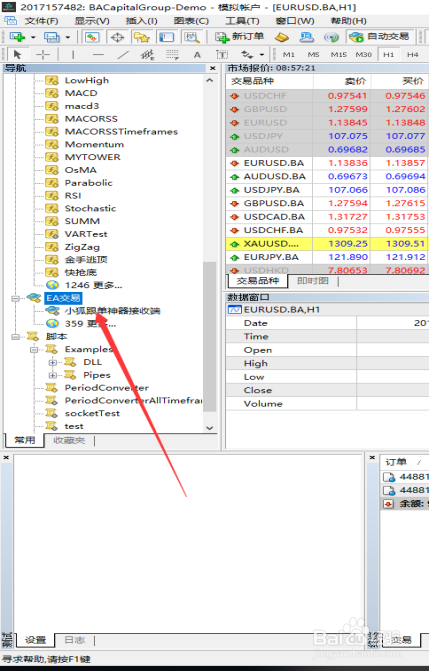Open the 显示(V) menu
The width and height of the screenshot is (430, 671).
coord(92,21)
